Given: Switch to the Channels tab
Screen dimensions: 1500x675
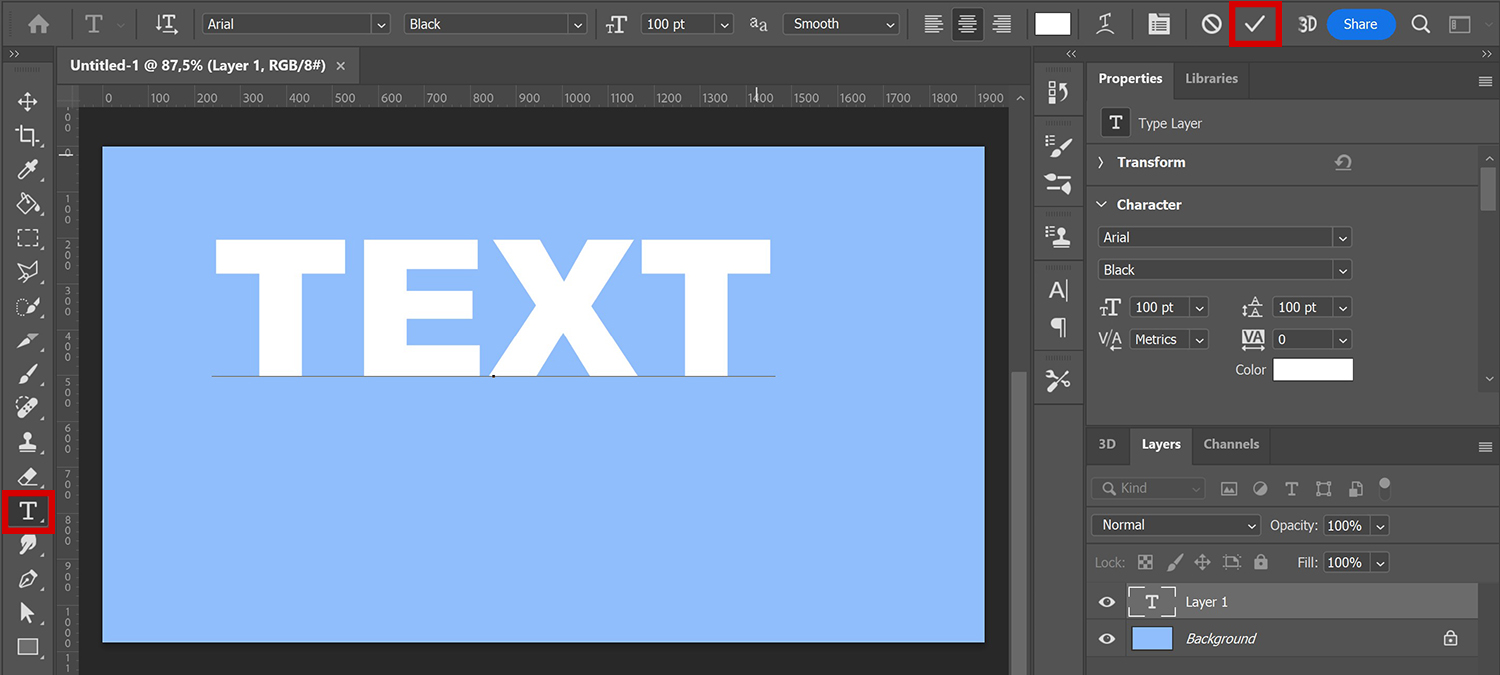Looking at the screenshot, I should pyautogui.click(x=1231, y=444).
